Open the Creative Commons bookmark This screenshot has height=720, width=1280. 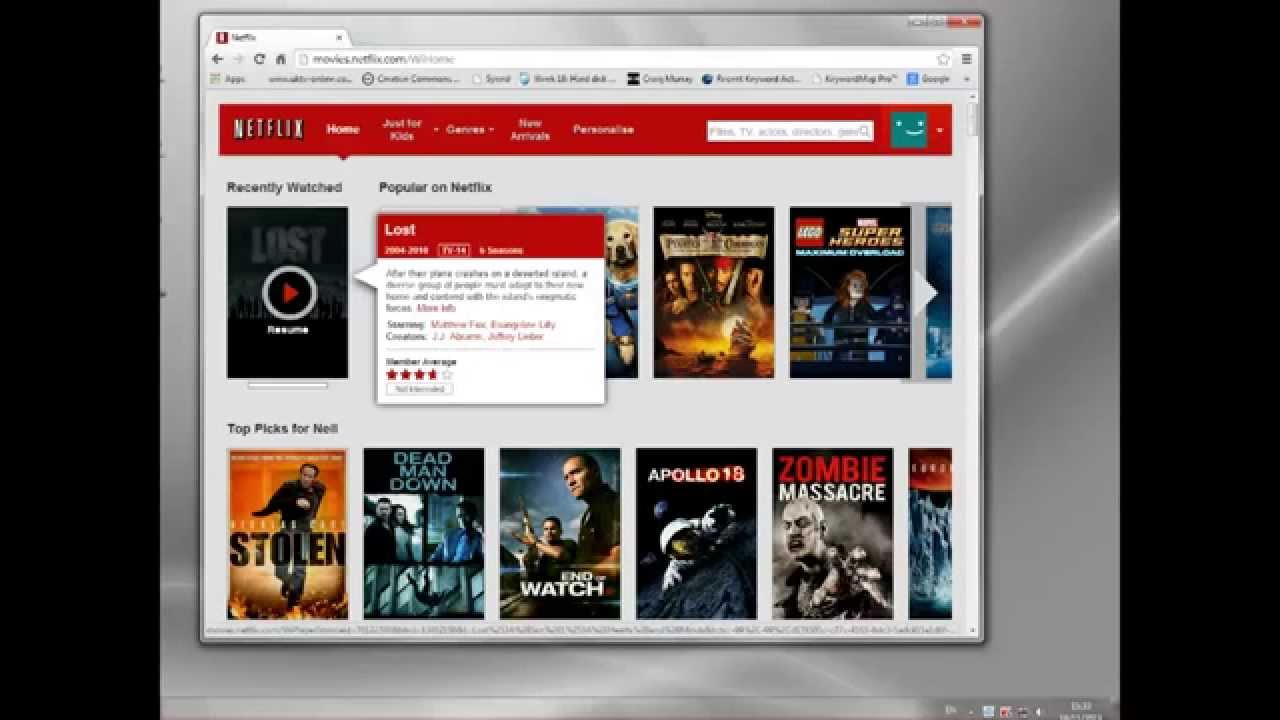(410, 78)
